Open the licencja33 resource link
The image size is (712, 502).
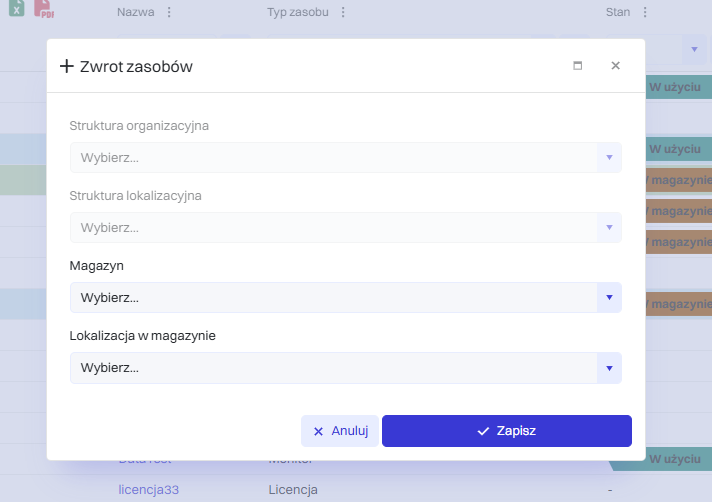coord(148,490)
